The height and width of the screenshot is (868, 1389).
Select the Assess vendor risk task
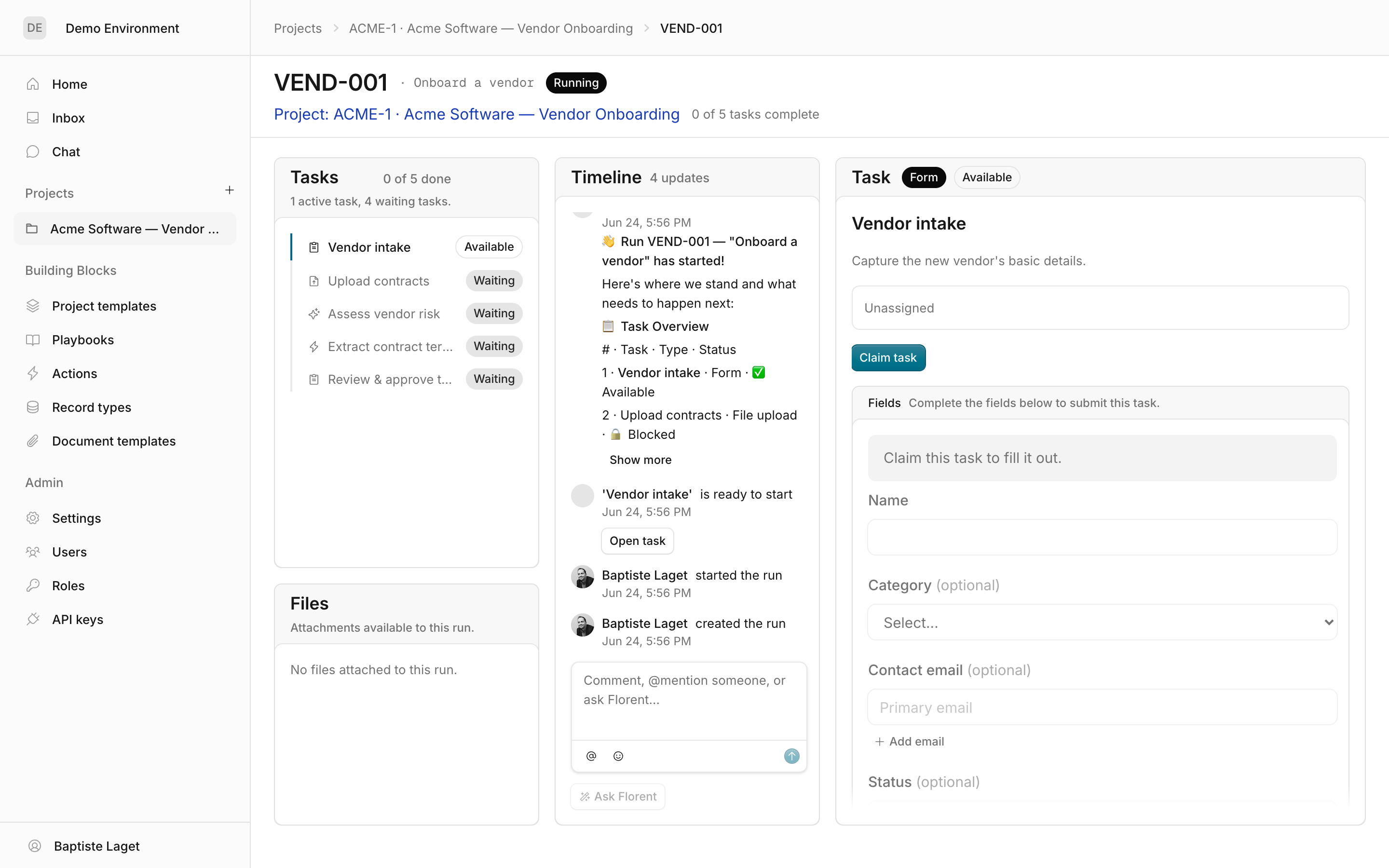tap(407, 313)
